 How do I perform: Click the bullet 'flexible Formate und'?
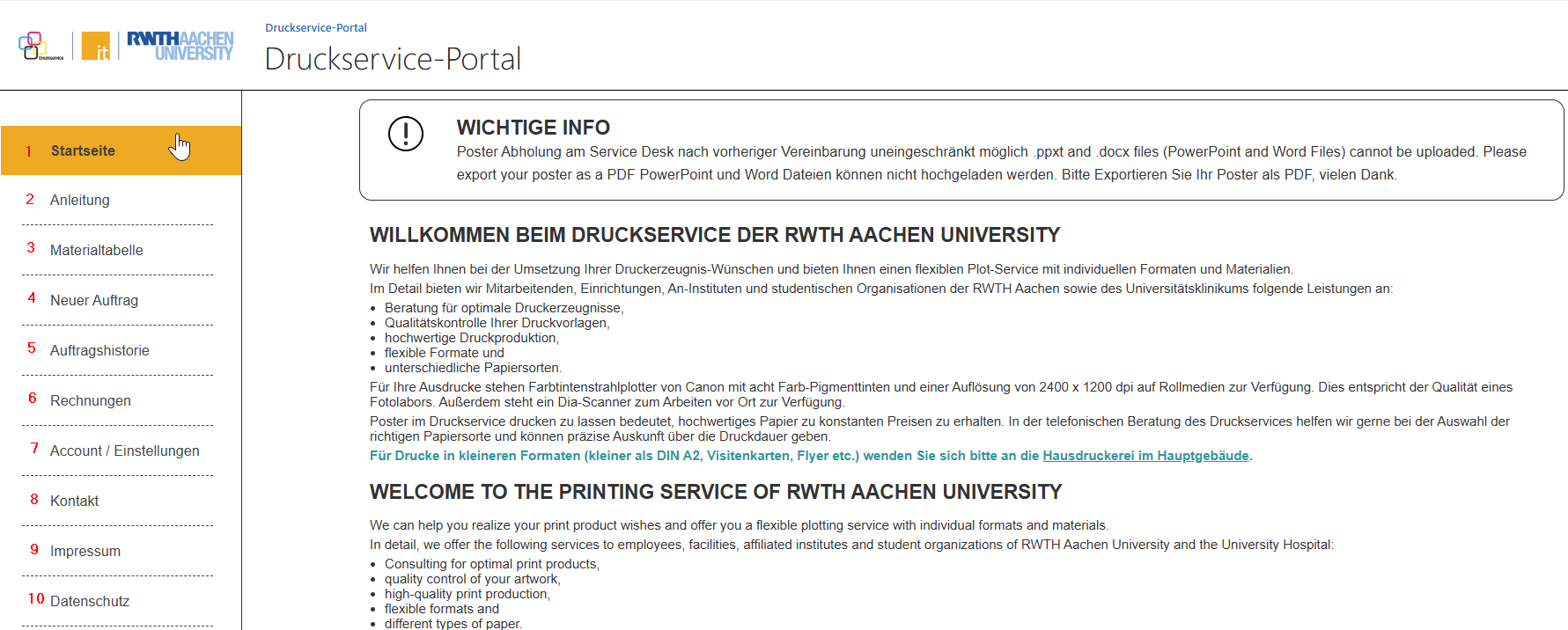(445, 353)
